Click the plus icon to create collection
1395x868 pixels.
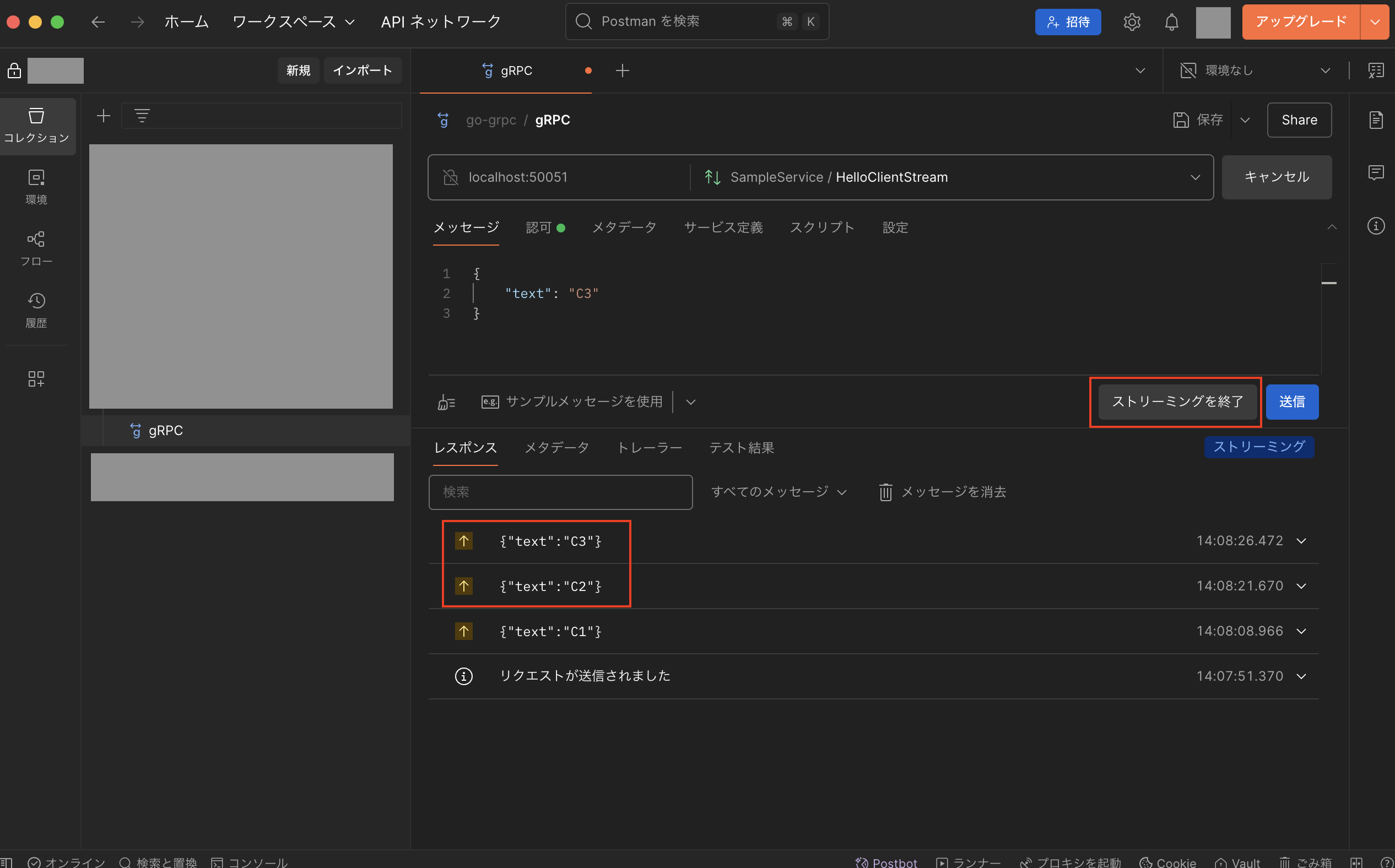[104, 116]
